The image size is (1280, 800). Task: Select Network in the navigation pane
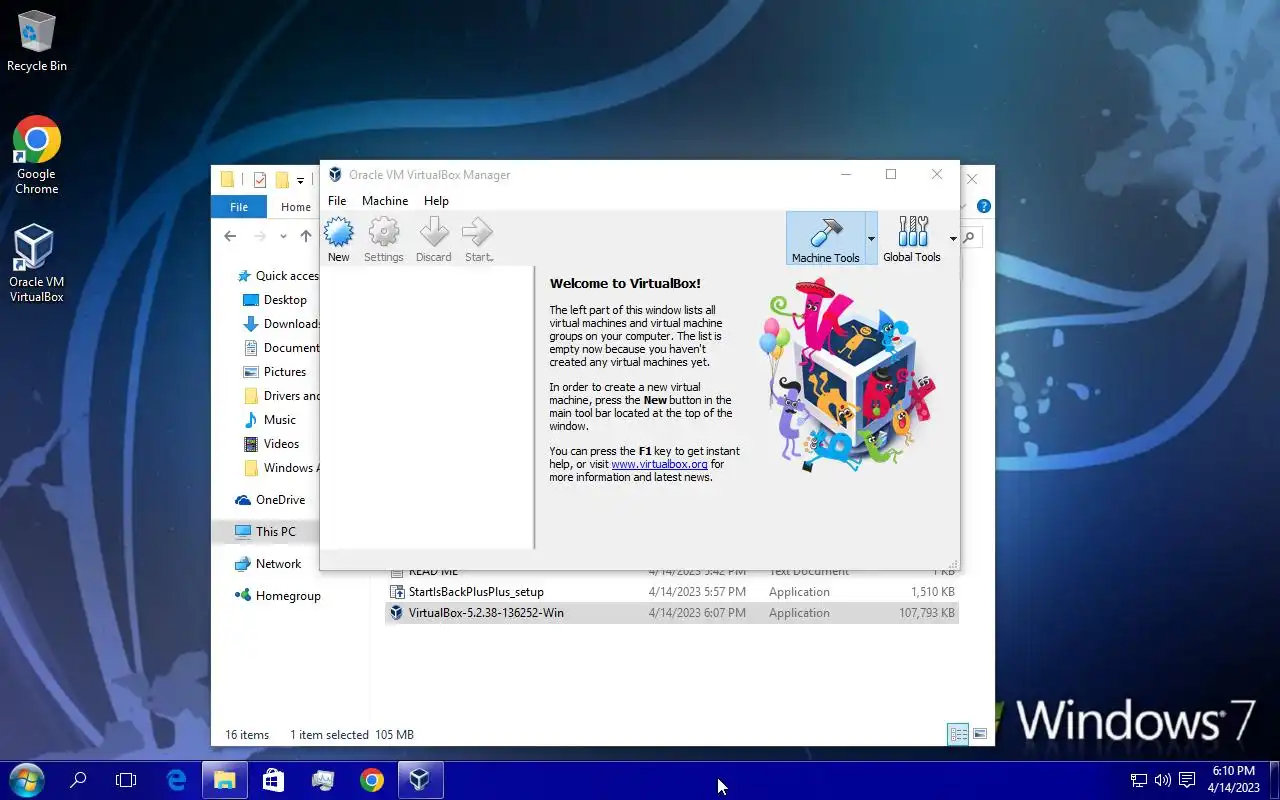click(268, 564)
